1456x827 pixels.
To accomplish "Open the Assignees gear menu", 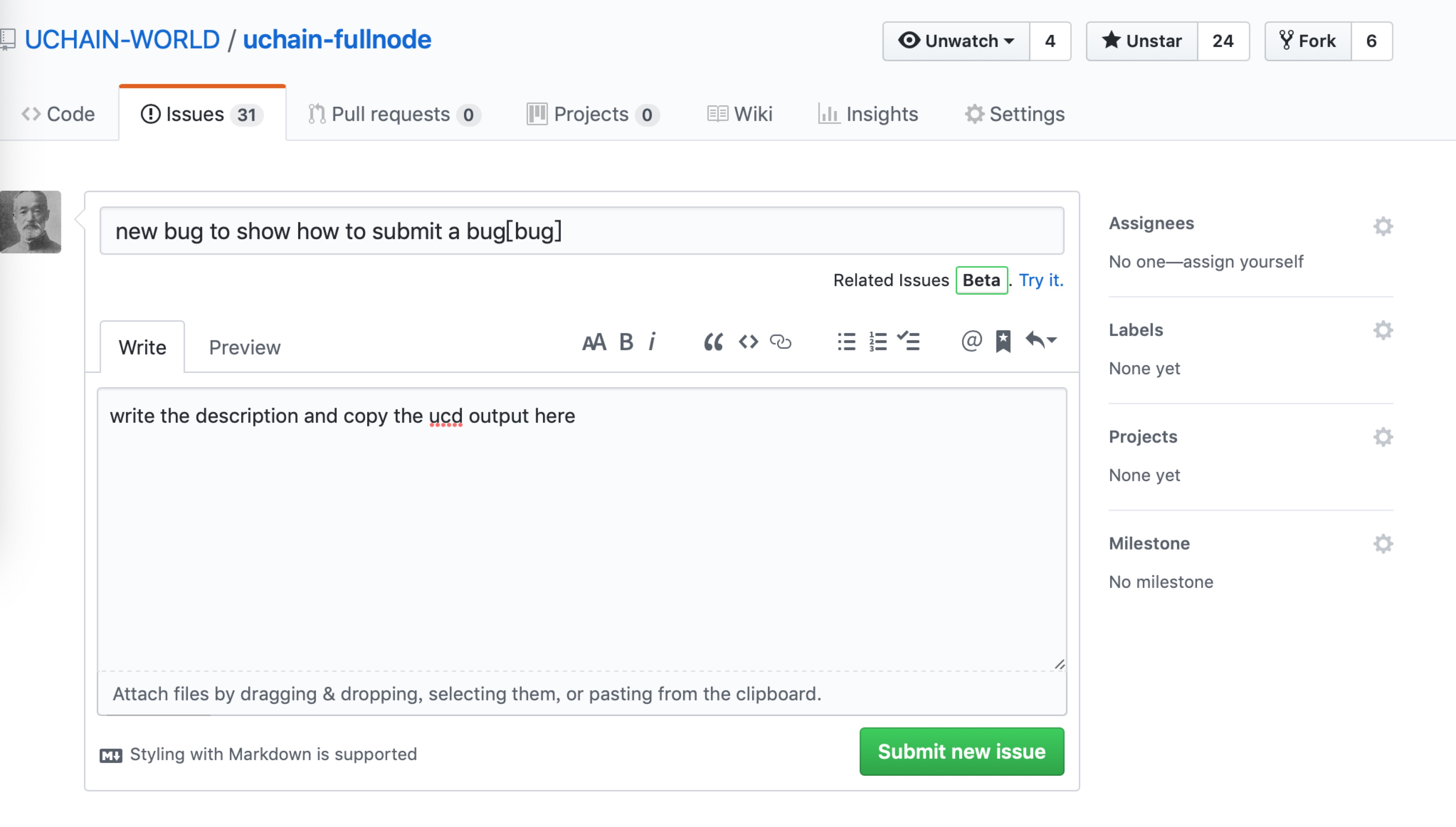I will pos(1383,227).
